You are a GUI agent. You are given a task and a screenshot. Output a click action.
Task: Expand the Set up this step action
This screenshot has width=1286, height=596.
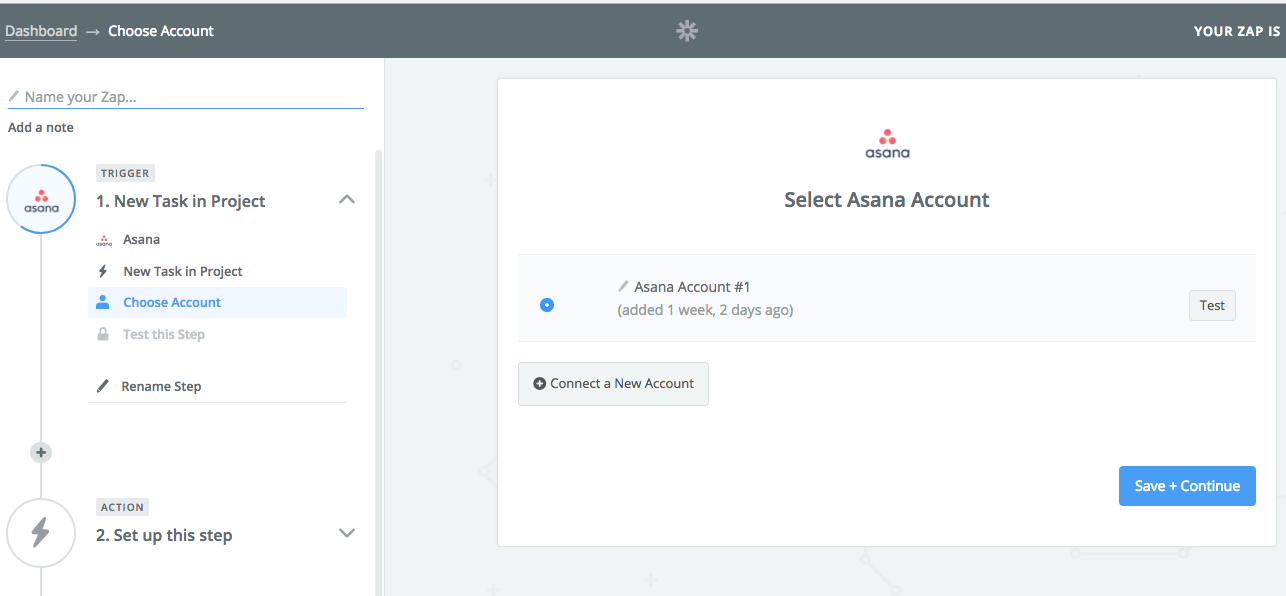pos(347,533)
